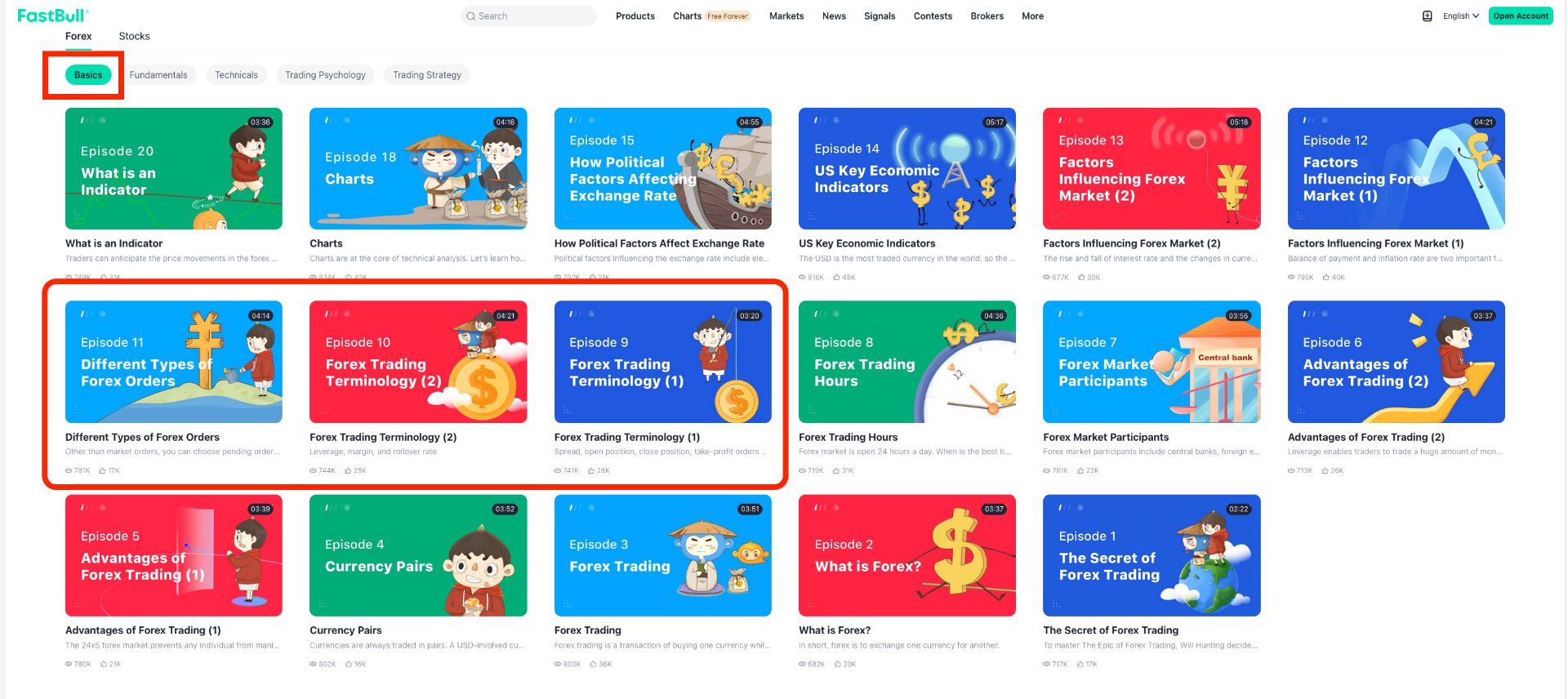Click the views icon under Forex Market Participants
The height and width of the screenshot is (699, 1568).
(1047, 471)
